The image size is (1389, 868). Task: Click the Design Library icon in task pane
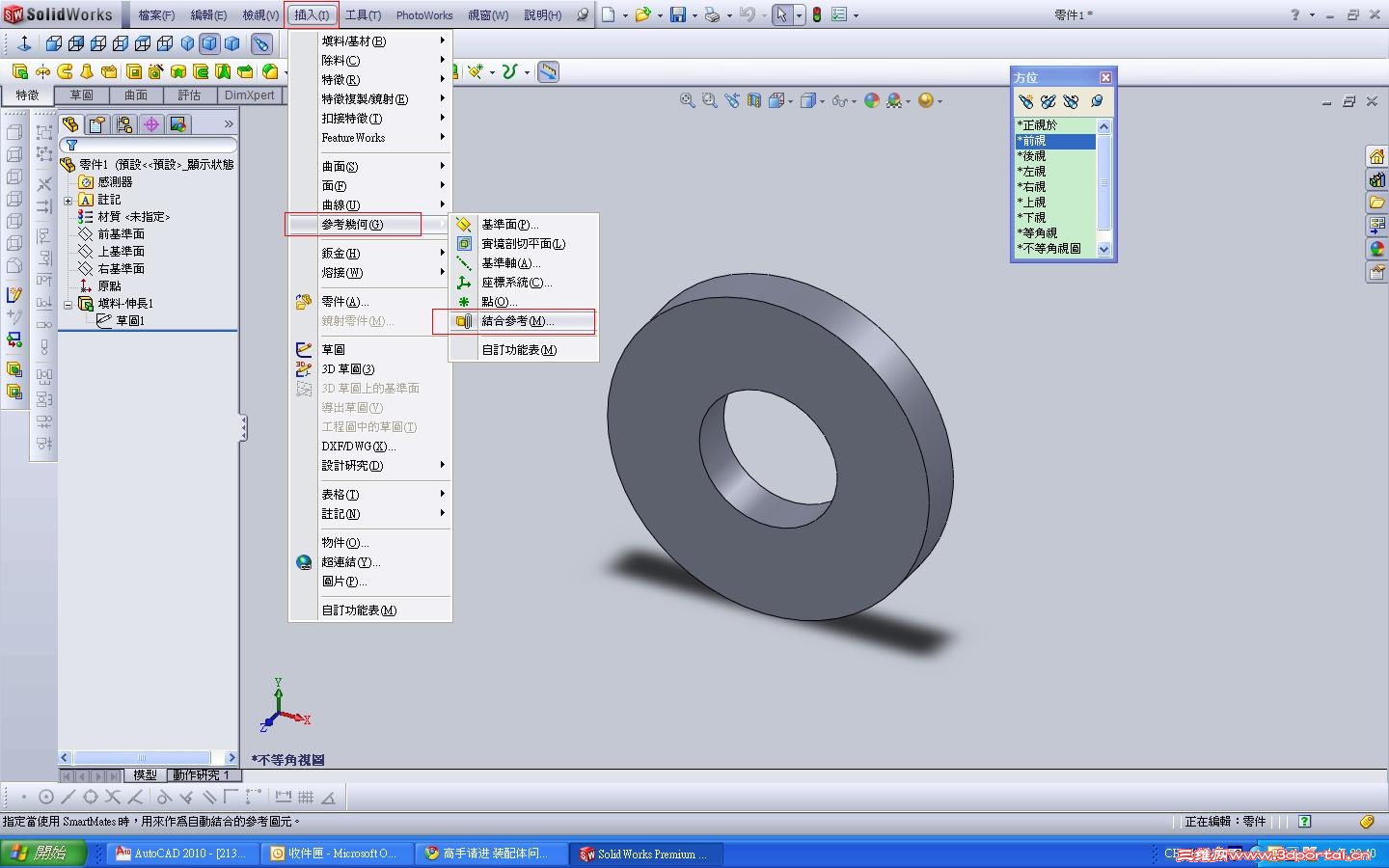(1376, 180)
